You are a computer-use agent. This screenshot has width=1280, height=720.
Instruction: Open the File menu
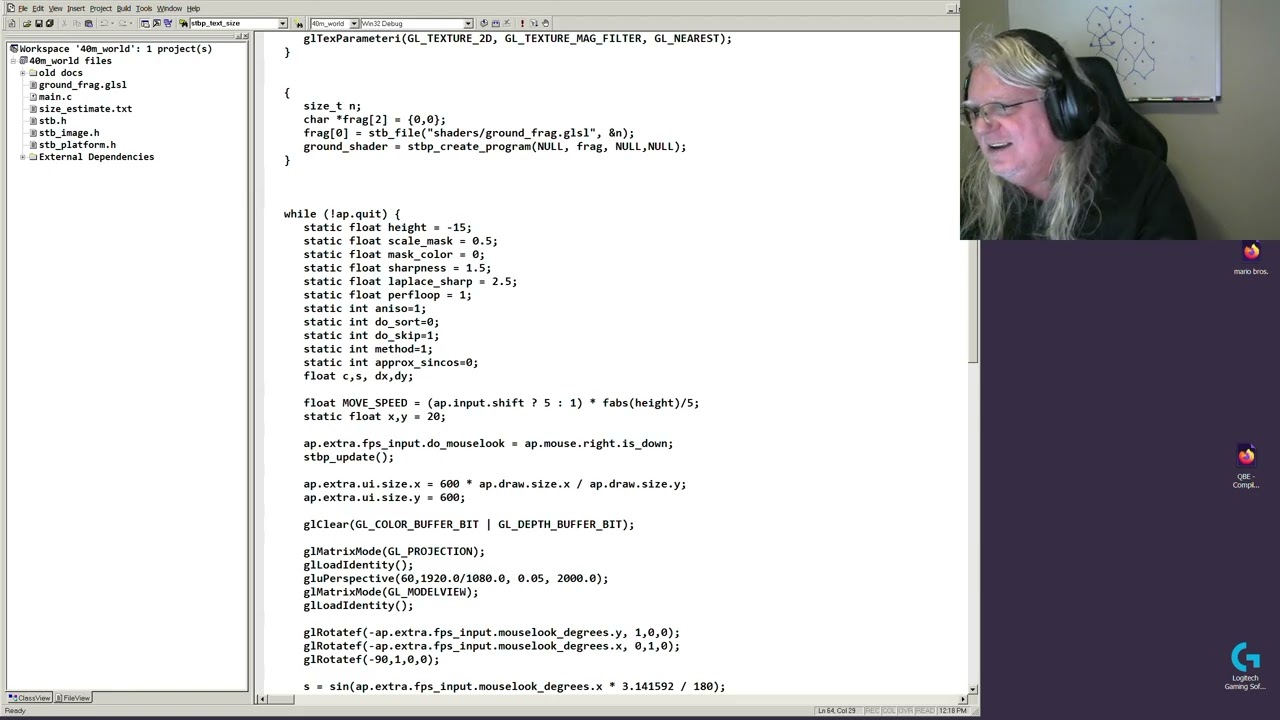pyautogui.click(x=23, y=8)
